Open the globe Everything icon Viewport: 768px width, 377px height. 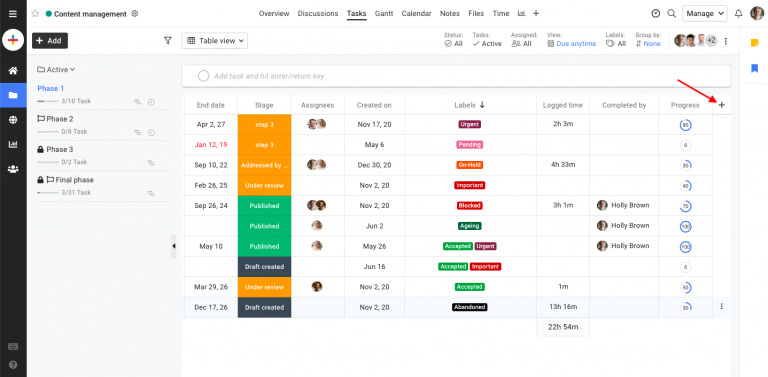coord(13,120)
